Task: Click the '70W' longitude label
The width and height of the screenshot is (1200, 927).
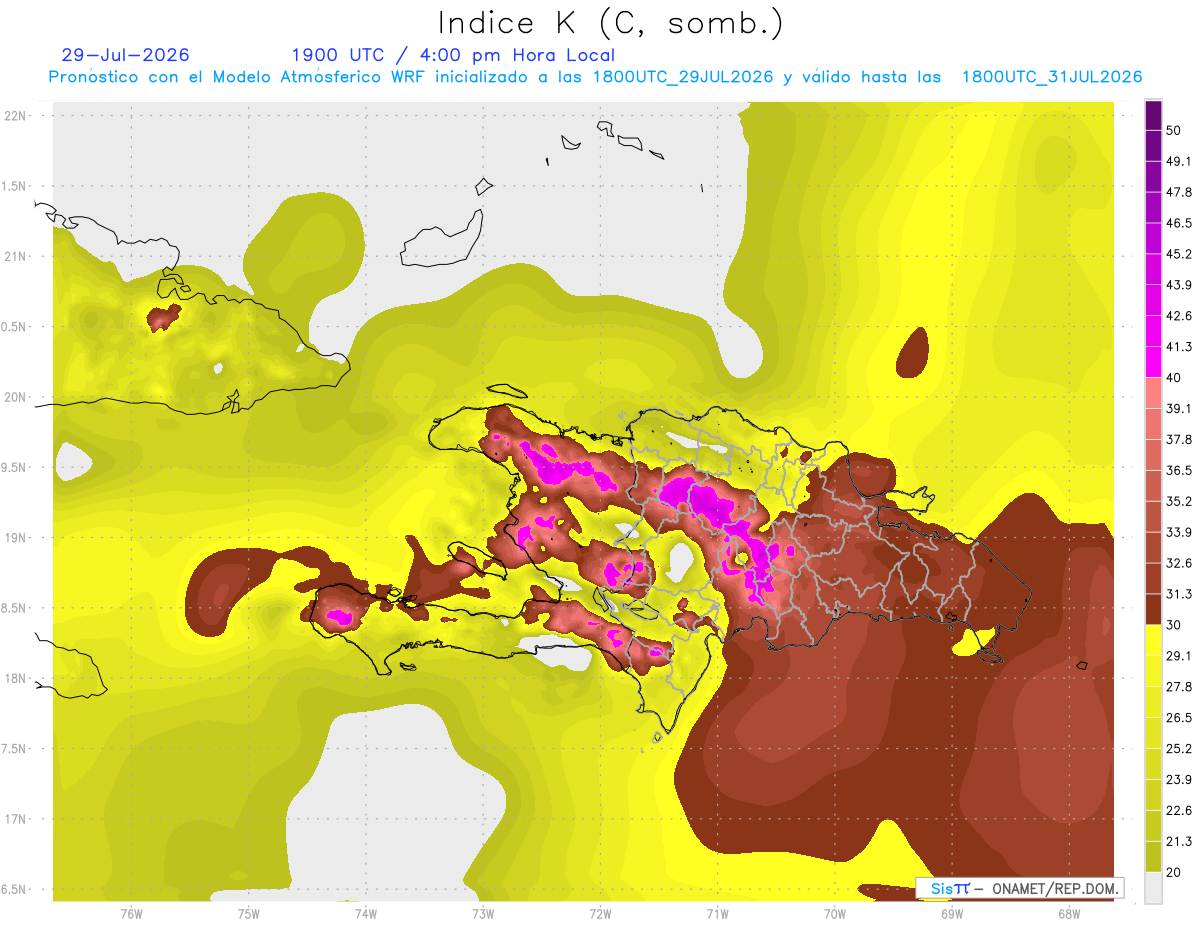Action: [835, 913]
